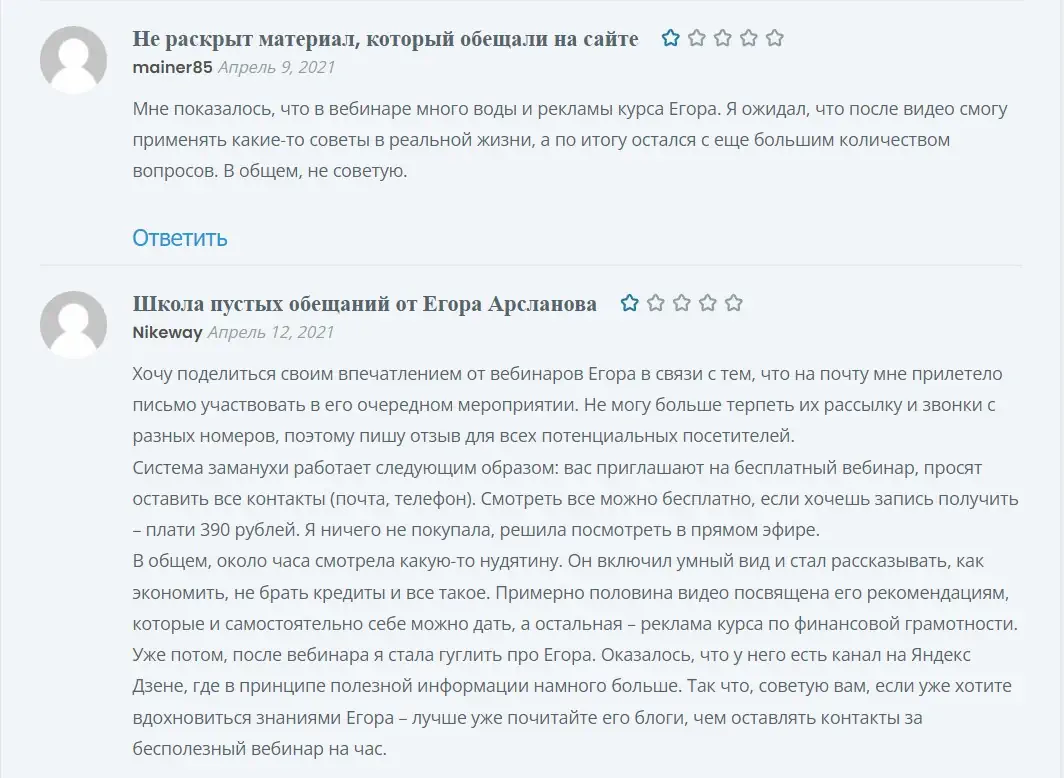
Task: Click the Nikeway username
Action: [168, 332]
